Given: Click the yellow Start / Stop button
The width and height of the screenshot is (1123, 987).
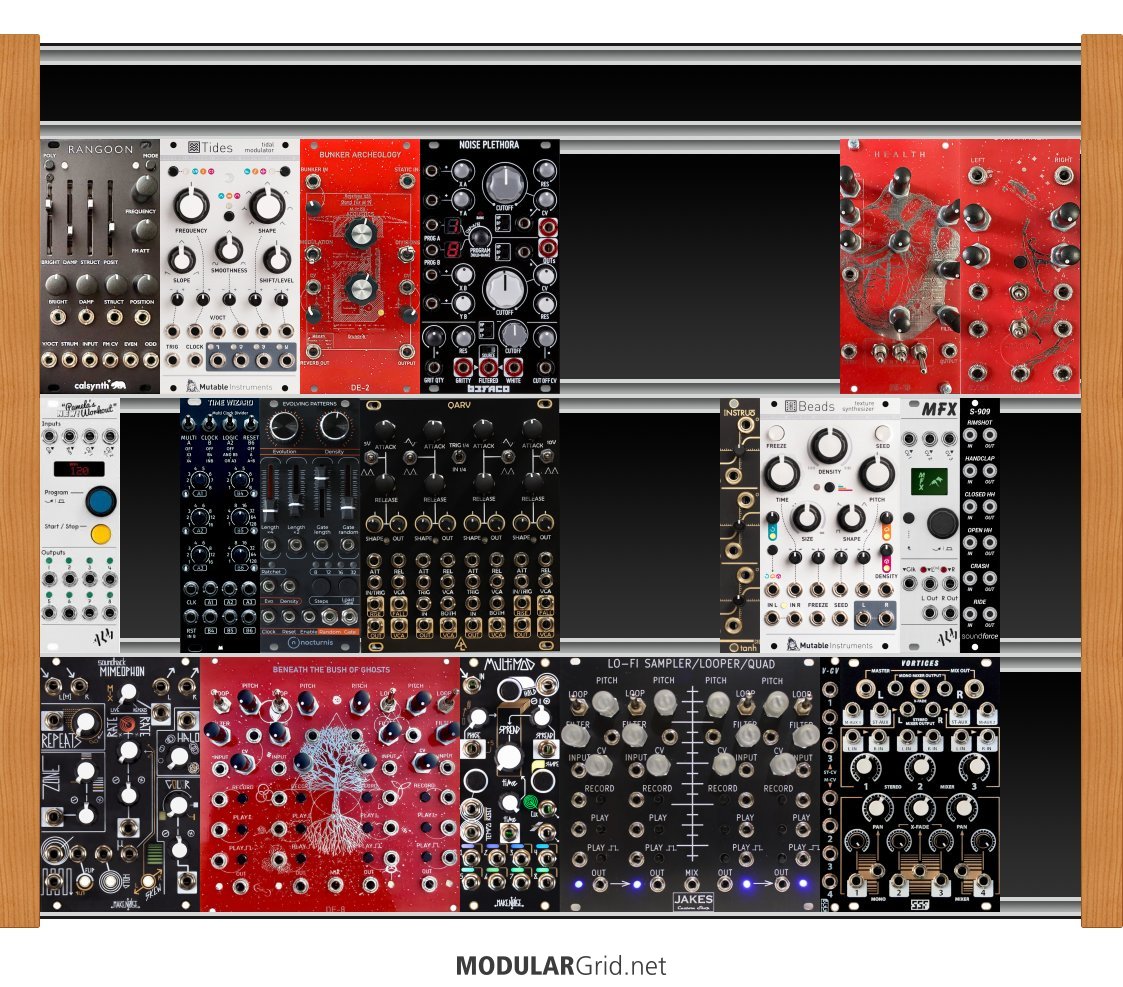Looking at the screenshot, I should [x=101, y=534].
